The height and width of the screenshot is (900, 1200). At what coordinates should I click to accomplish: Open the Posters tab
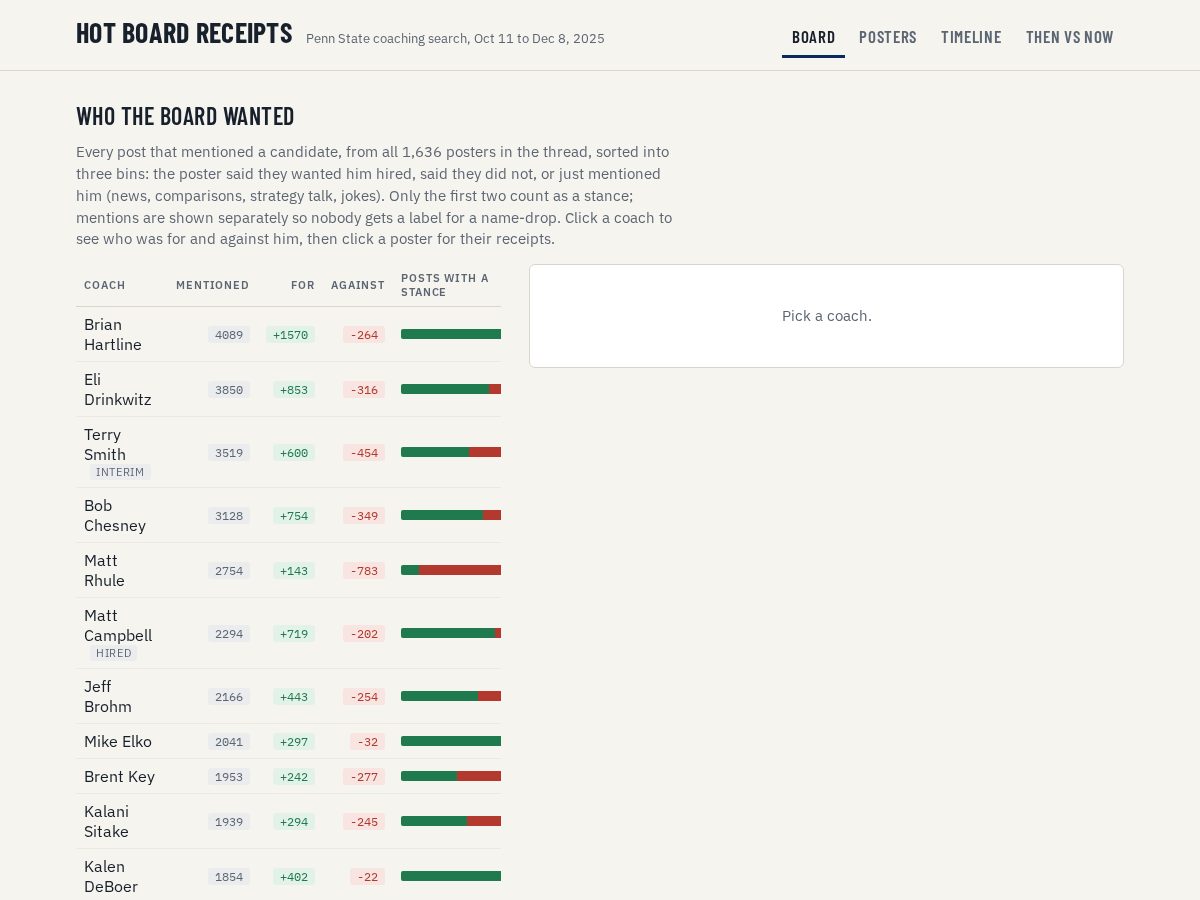click(888, 37)
